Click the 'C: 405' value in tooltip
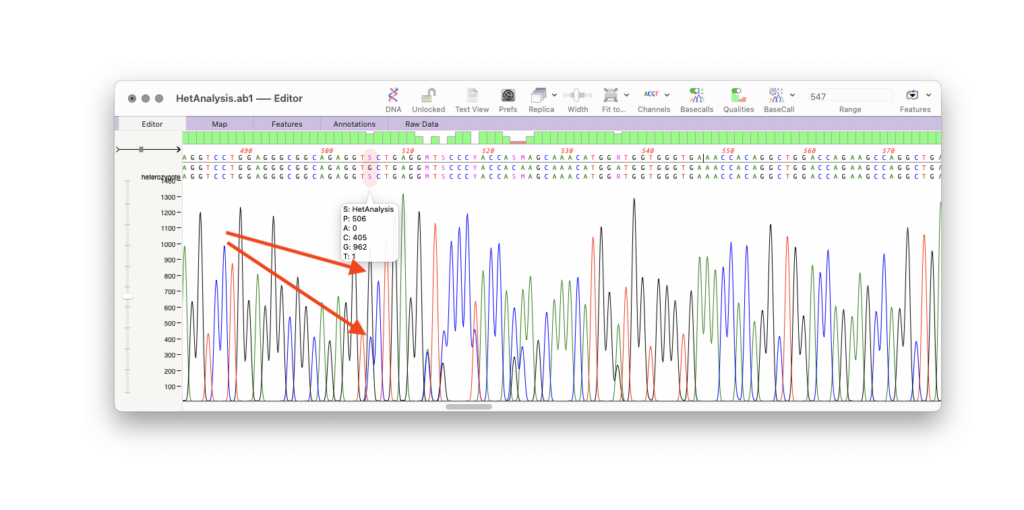The image size is (1024, 510). tap(355, 238)
